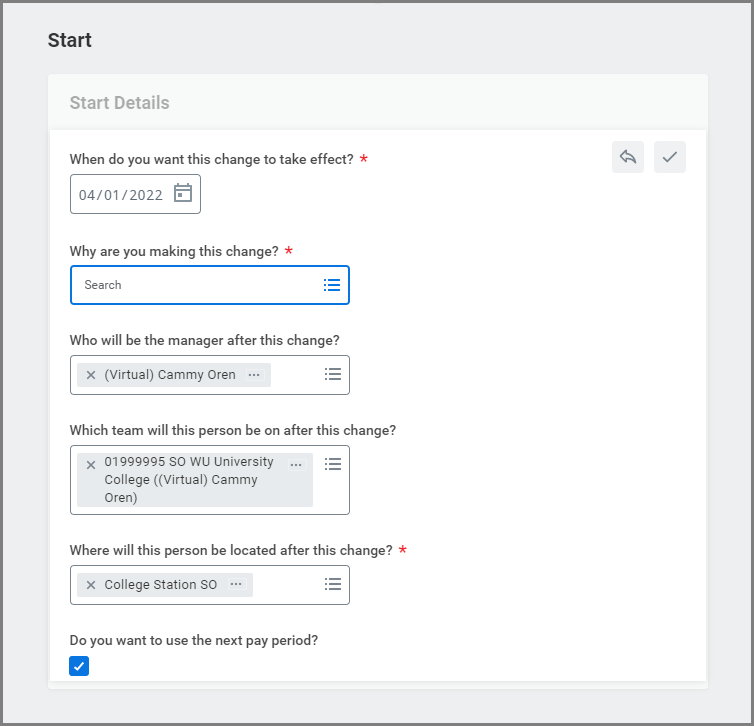The image size is (754, 726).
Task: Open prompt list for change reason
Action: (332, 285)
